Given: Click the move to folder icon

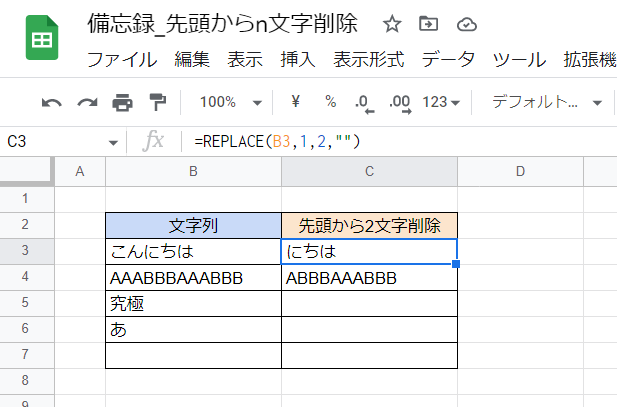Looking at the screenshot, I should [429, 24].
